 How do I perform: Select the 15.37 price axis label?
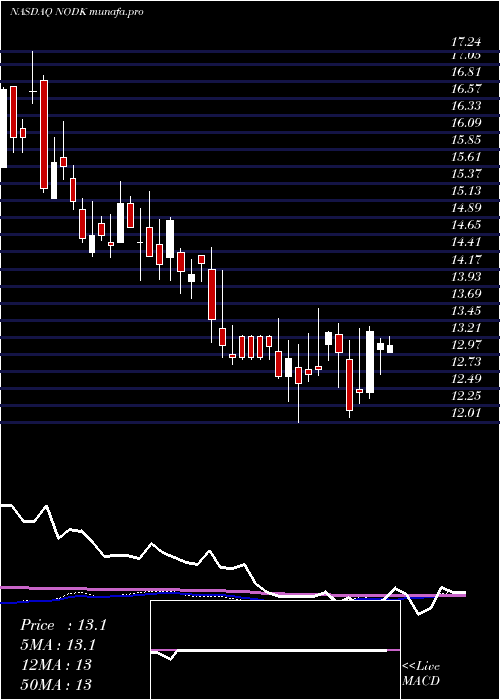click(x=466, y=174)
